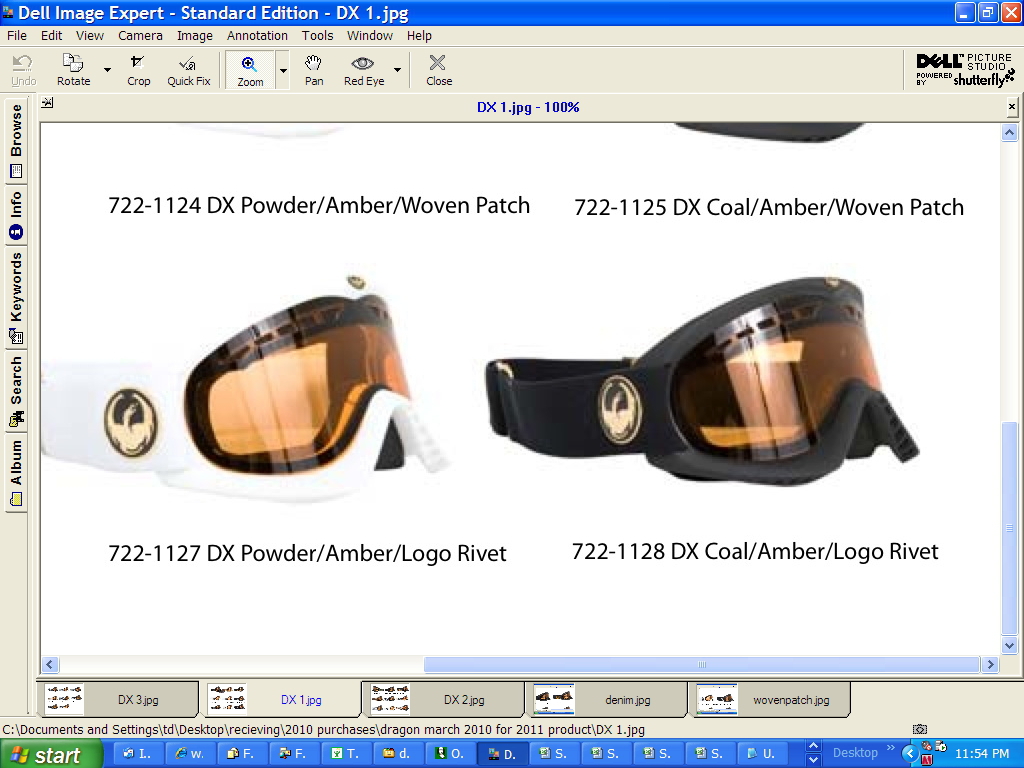Open the Browse side tab
The image size is (1024, 768).
tap(16, 140)
